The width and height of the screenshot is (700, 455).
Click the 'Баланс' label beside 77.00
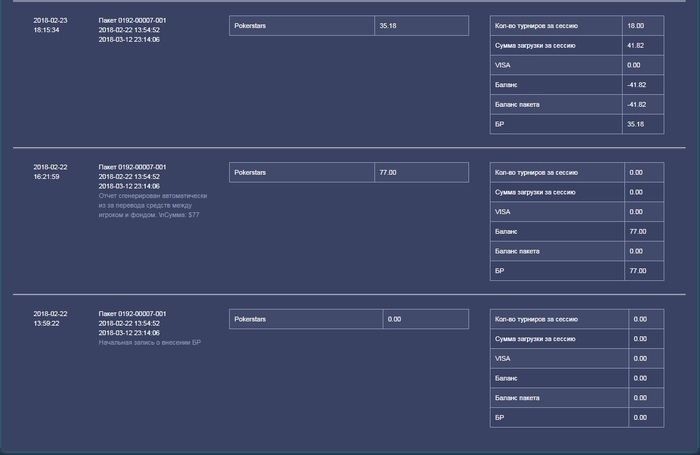coord(506,232)
